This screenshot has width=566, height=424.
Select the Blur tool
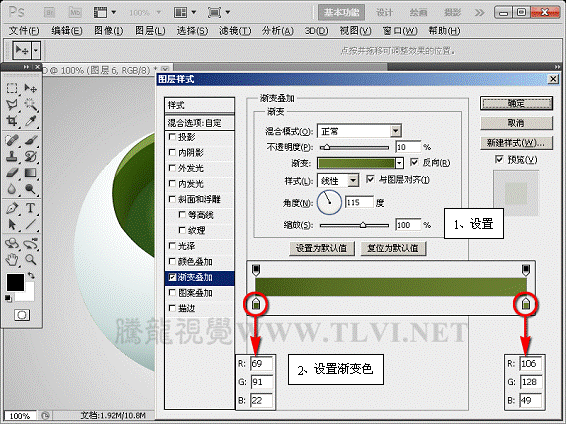coord(12,188)
